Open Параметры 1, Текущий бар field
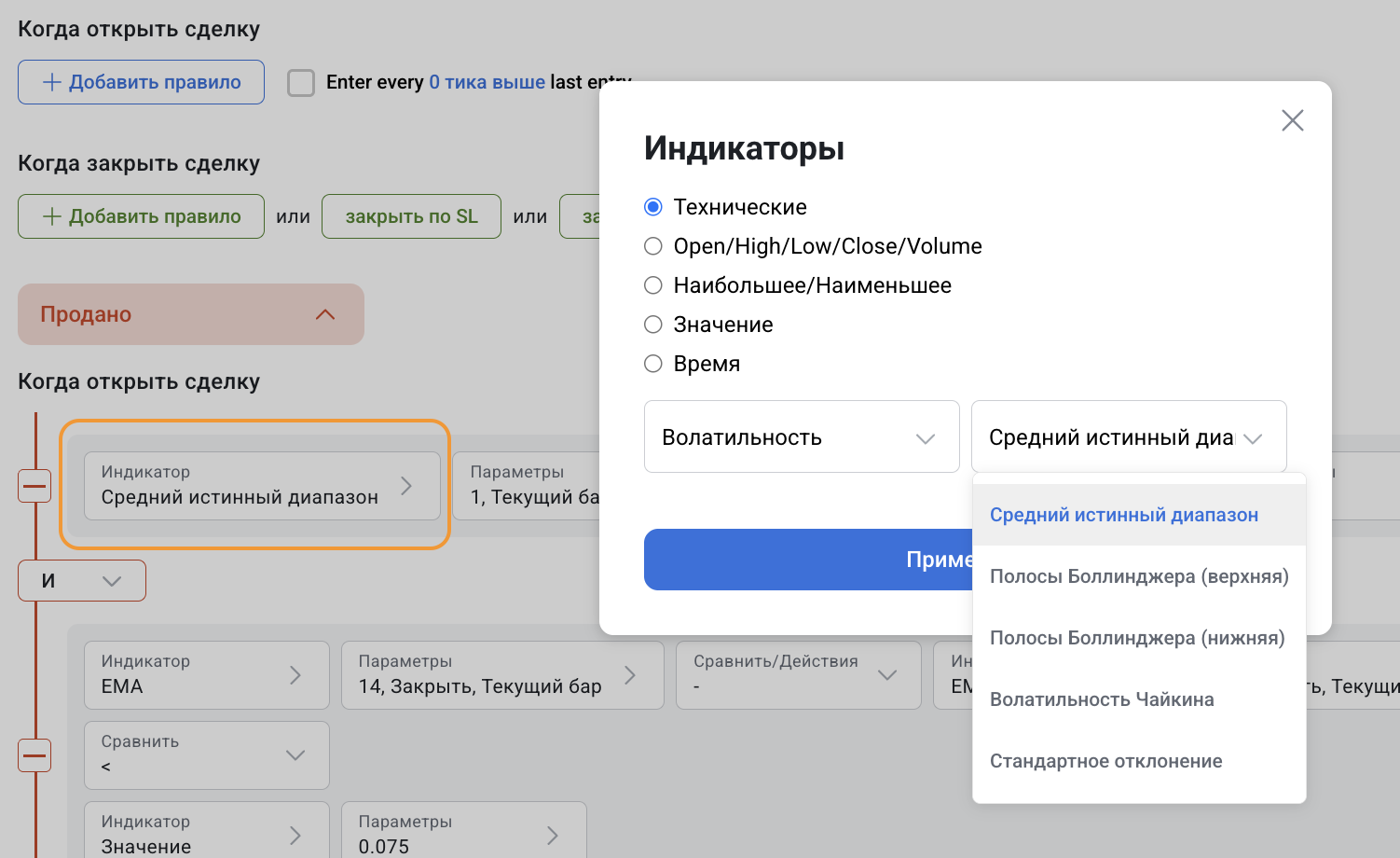 527,486
